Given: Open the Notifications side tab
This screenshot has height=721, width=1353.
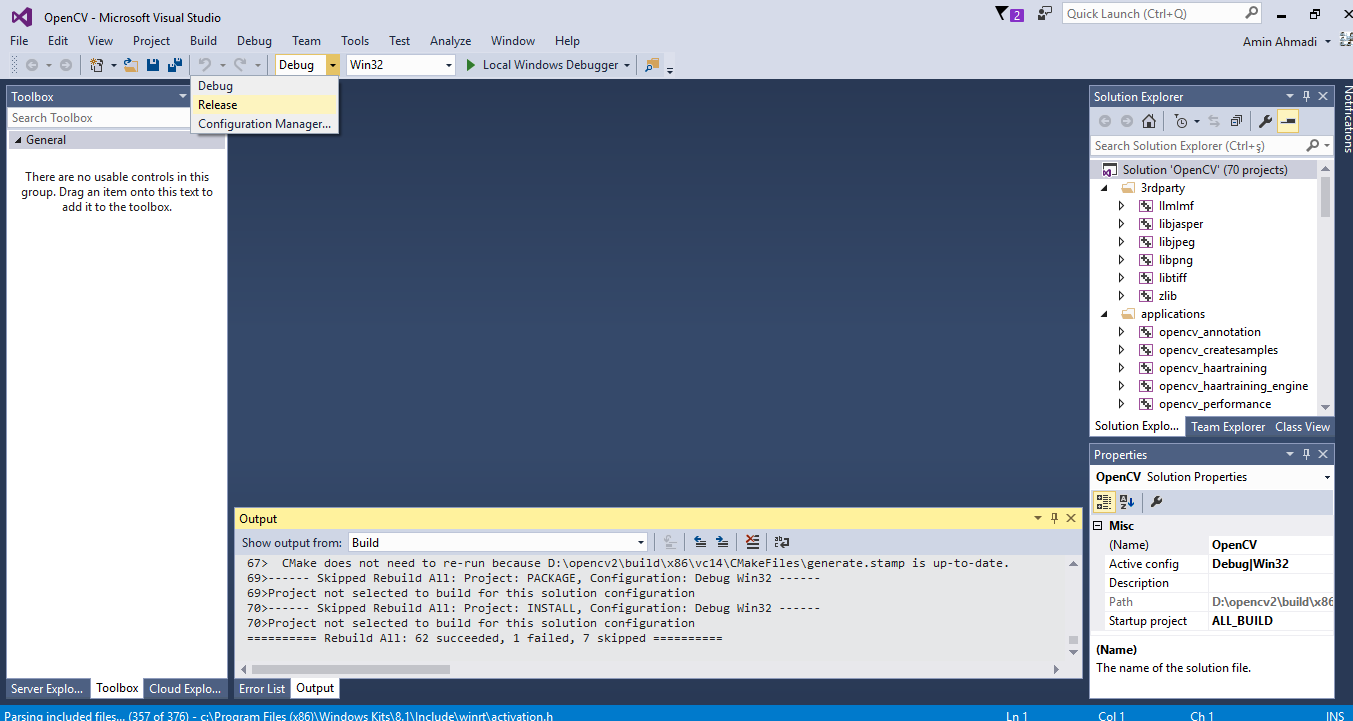Looking at the screenshot, I should pyautogui.click(x=1346, y=120).
